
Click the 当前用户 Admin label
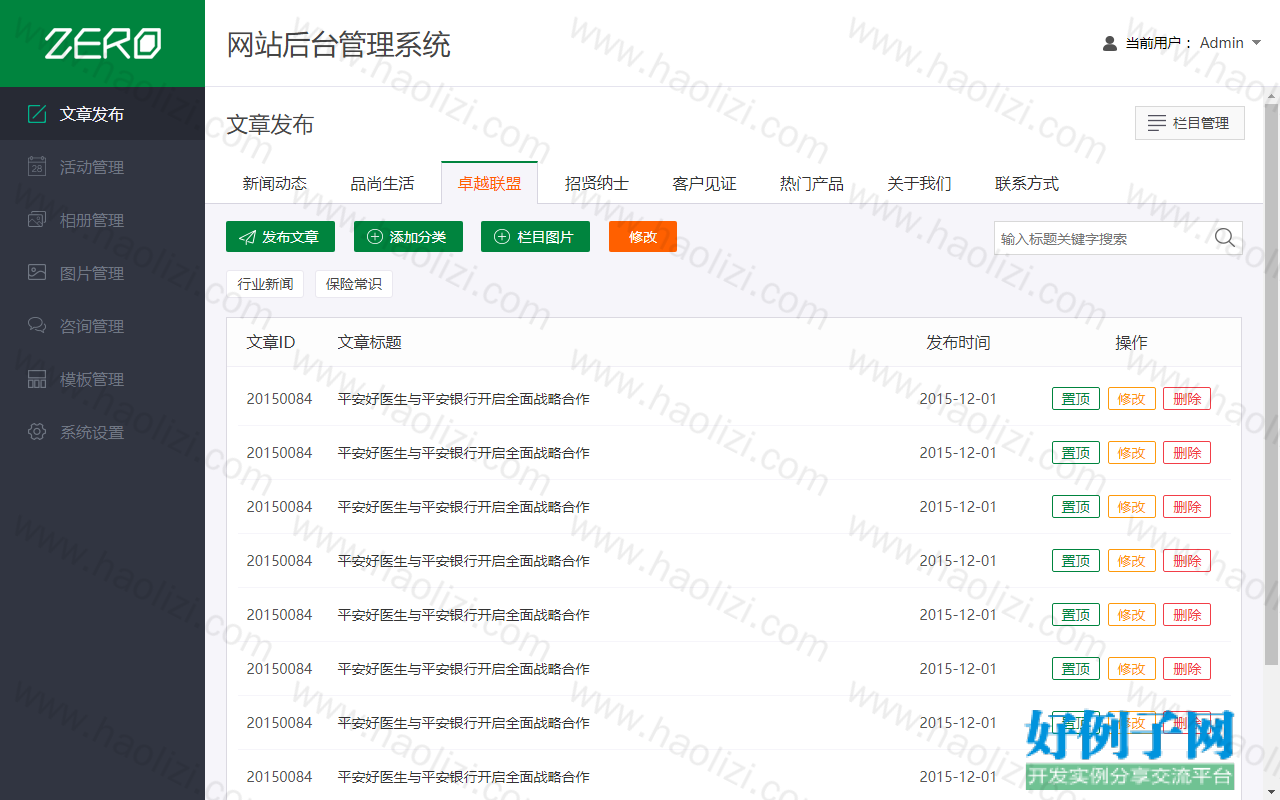(x=1184, y=43)
